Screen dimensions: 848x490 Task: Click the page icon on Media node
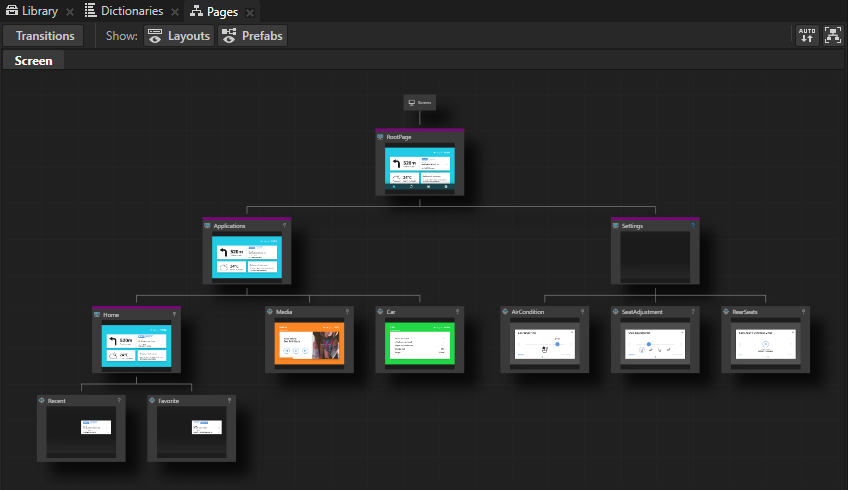tap(271, 312)
